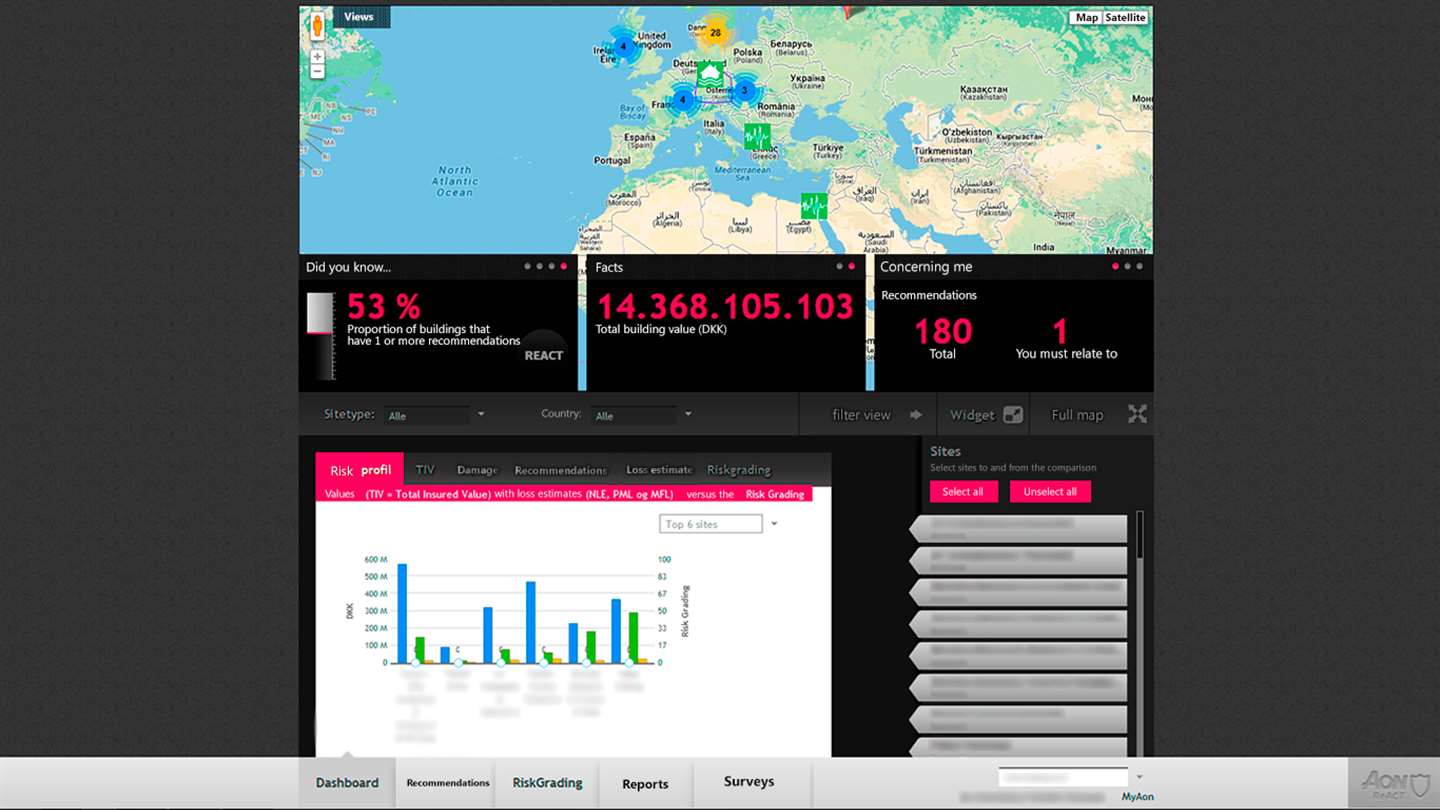The image size is (1440, 810).
Task: Open the Country dropdown
Action: [x=643, y=415]
